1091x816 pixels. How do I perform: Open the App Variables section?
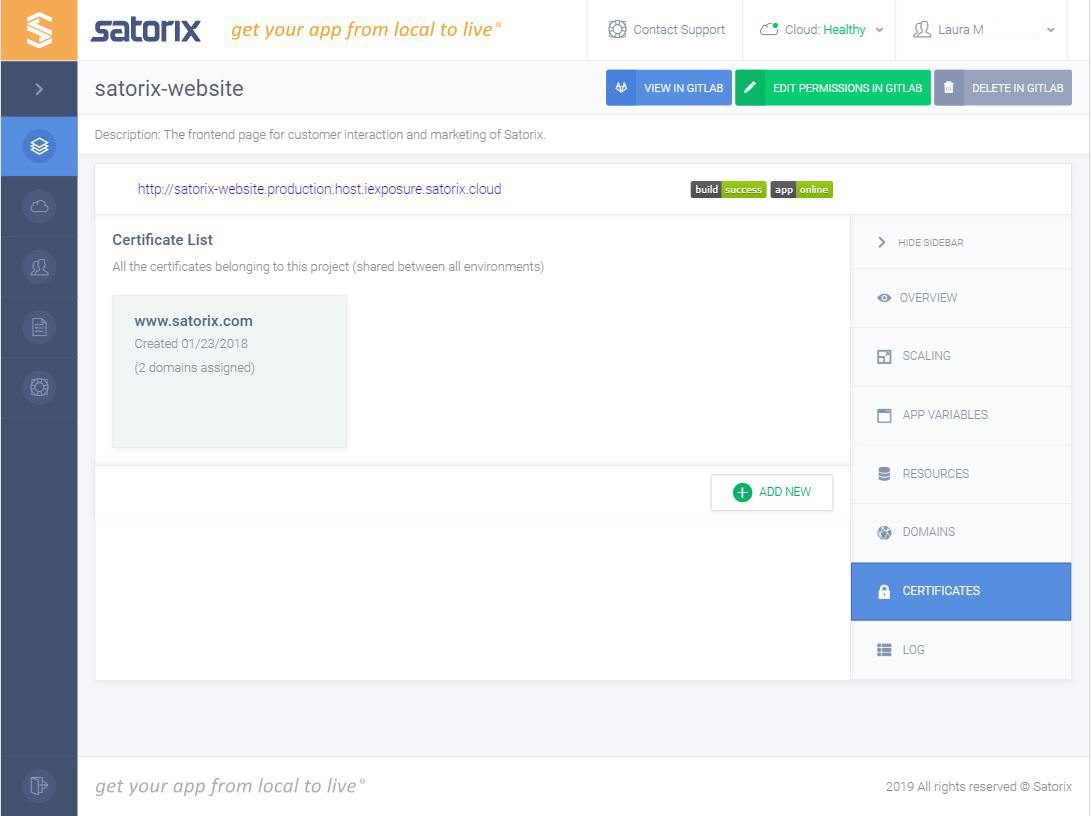942,415
